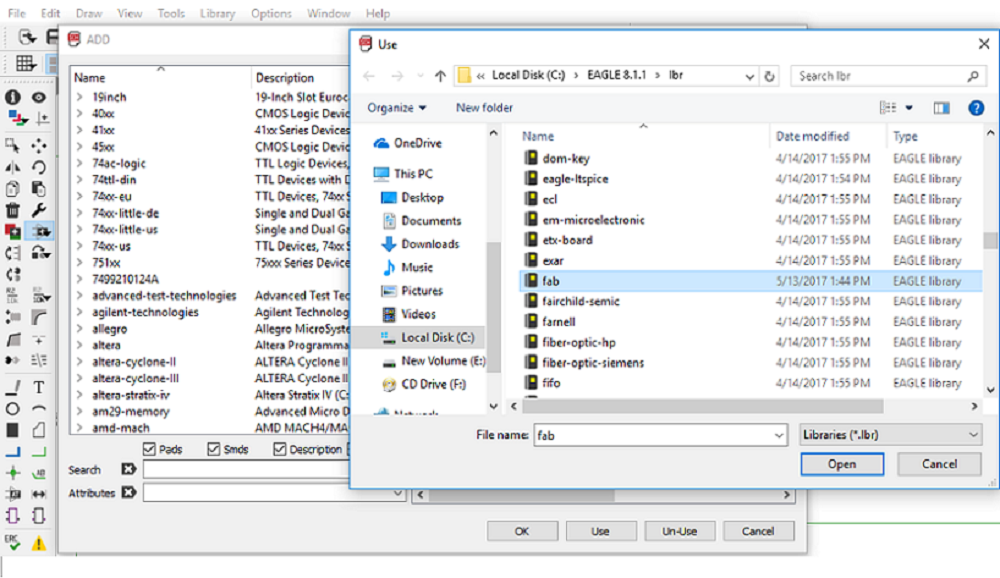Open the Edit menu
The height and width of the screenshot is (578, 1000).
coord(50,13)
